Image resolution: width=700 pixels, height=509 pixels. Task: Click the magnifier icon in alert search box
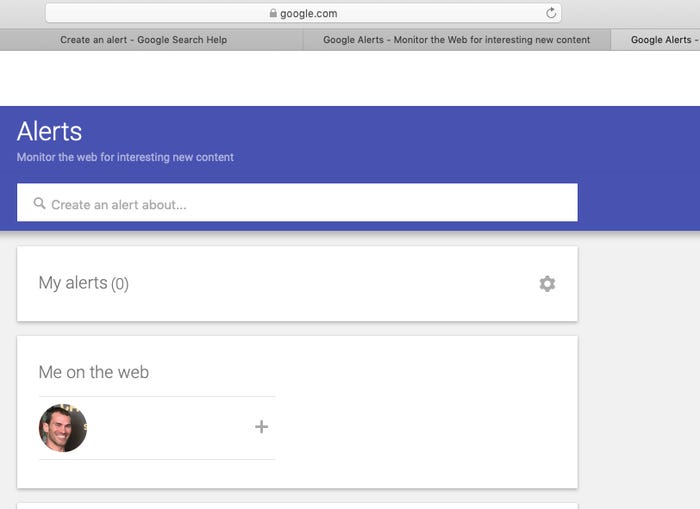pos(39,204)
